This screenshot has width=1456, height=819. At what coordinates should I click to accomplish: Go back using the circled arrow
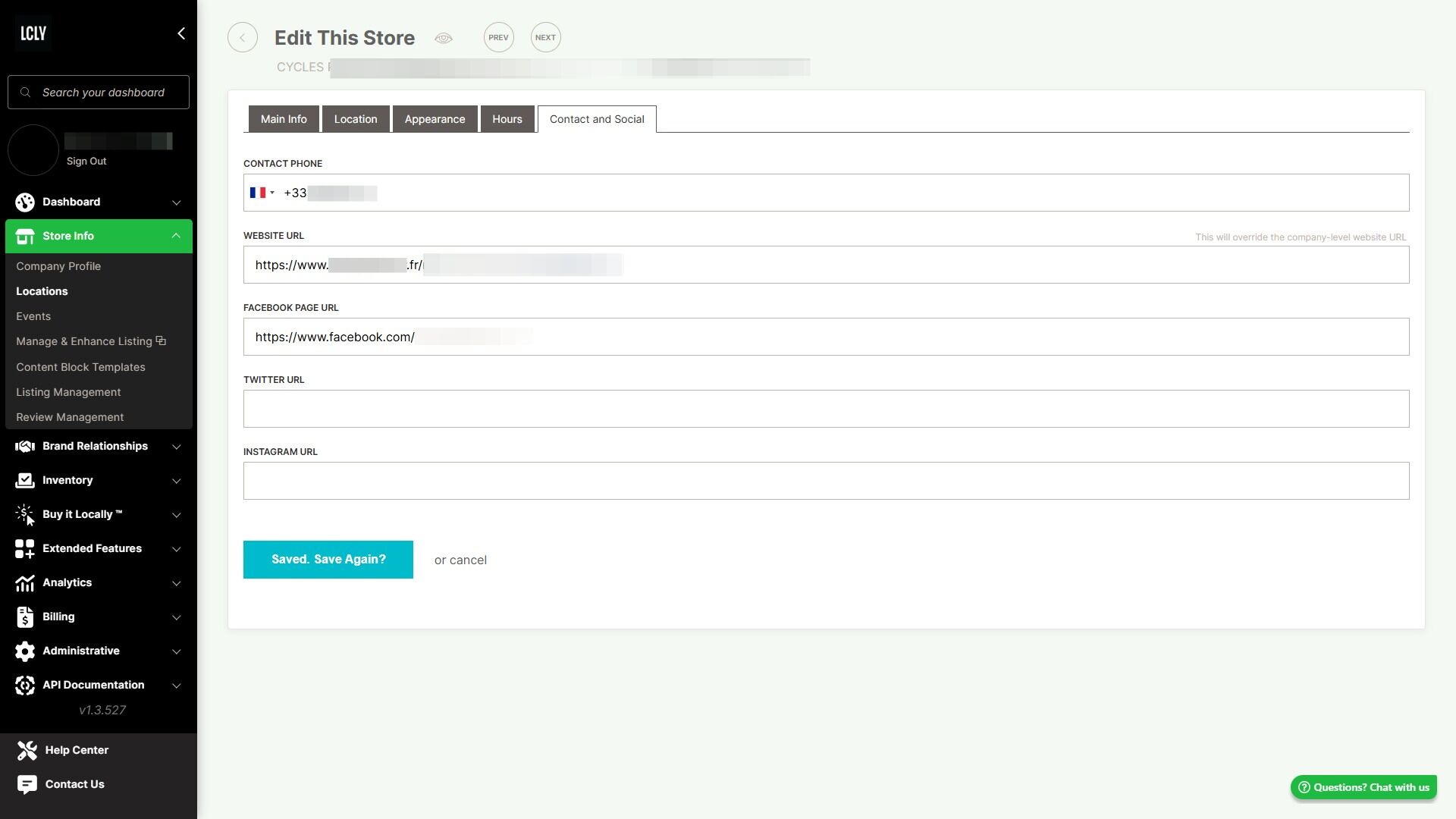pyautogui.click(x=243, y=38)
